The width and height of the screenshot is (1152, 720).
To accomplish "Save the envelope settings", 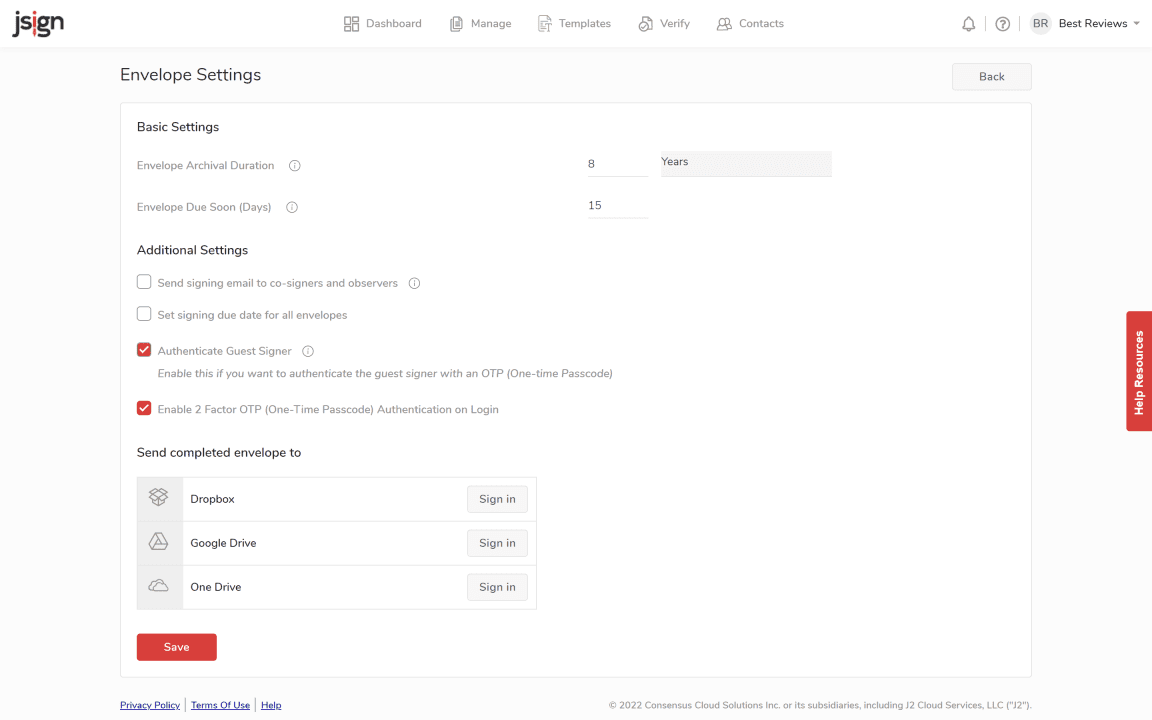I will click(176, 647).
